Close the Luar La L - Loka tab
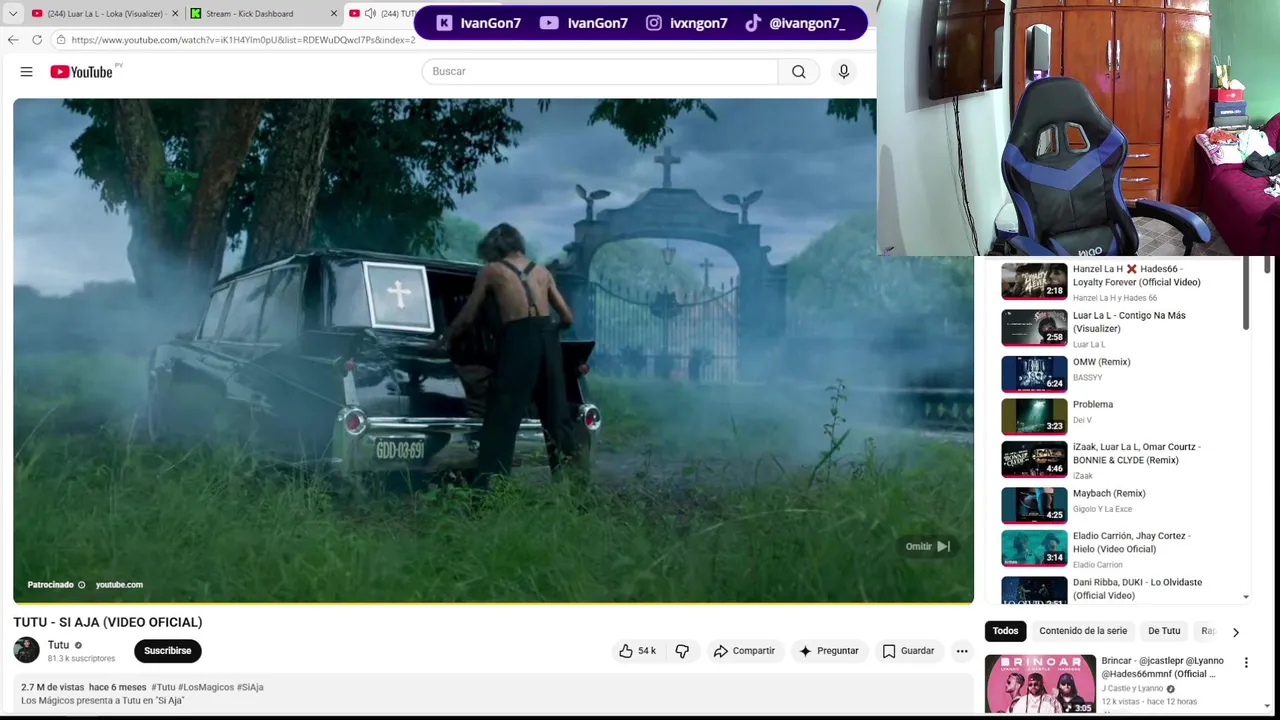Image resolution: width=1280 pixels, height=720 pixels. [175, 14]
